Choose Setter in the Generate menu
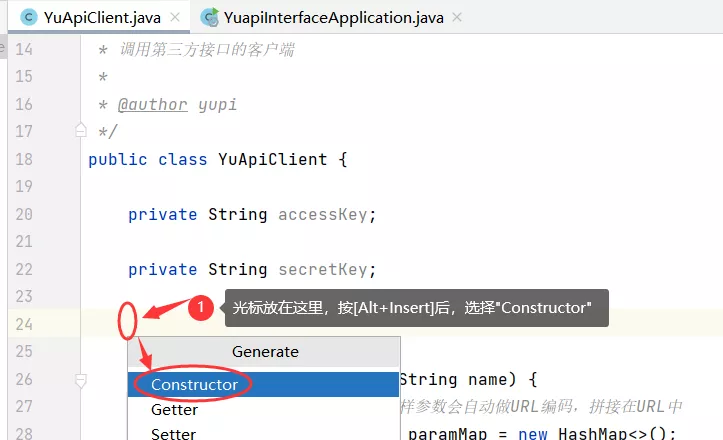The image size is (723, 440). (263, 434)
